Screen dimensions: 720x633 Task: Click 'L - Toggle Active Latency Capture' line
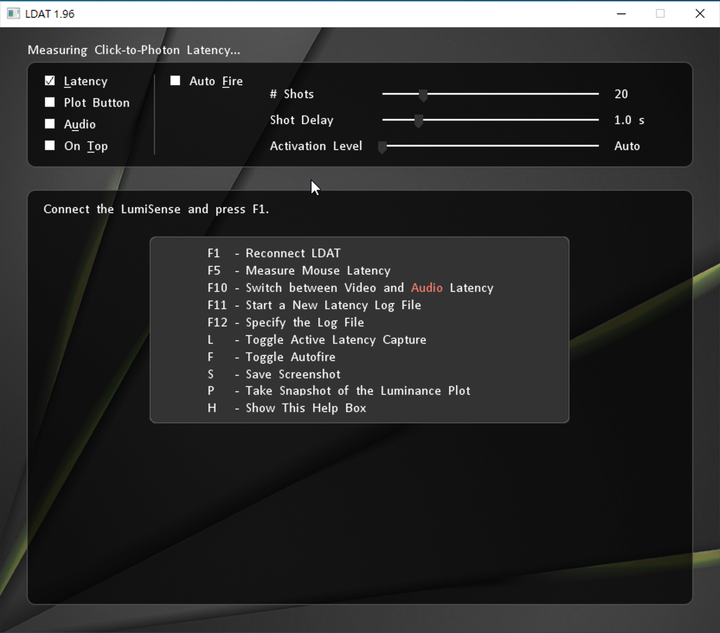[x=317, y=340]
